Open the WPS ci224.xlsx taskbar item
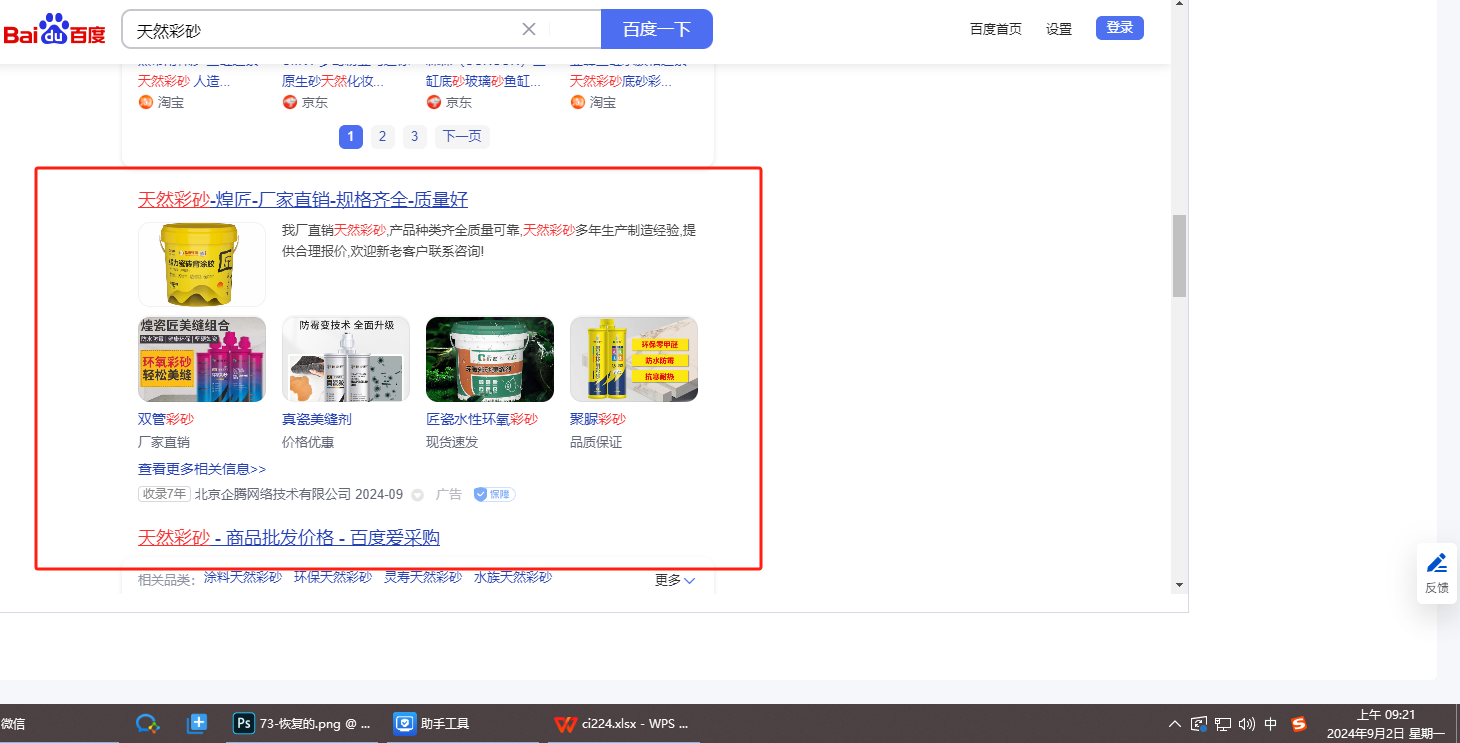The image size is (1460, 743). pos(623,724)
